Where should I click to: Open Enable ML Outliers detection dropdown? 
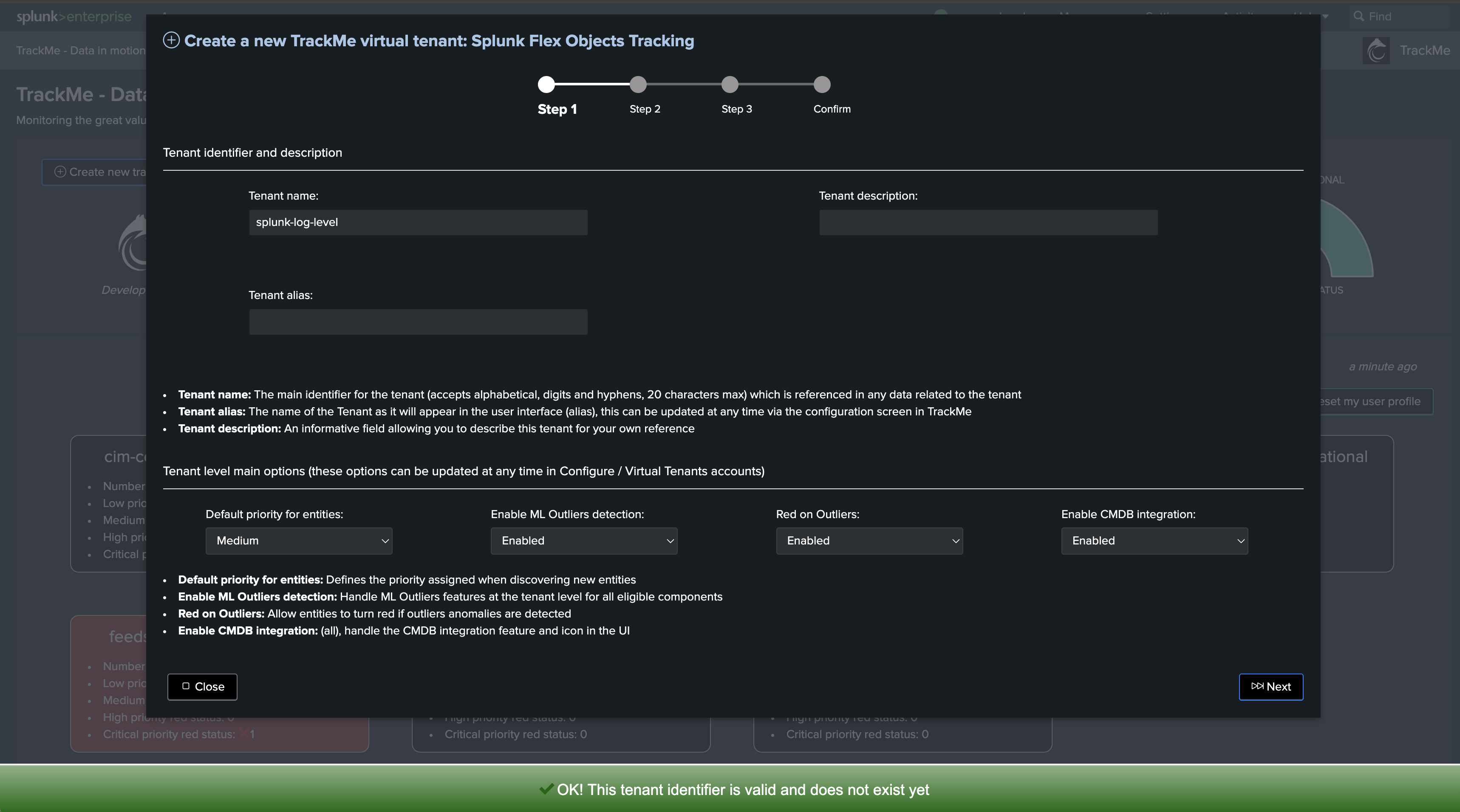pyautogui.click(x=584, y=541)
